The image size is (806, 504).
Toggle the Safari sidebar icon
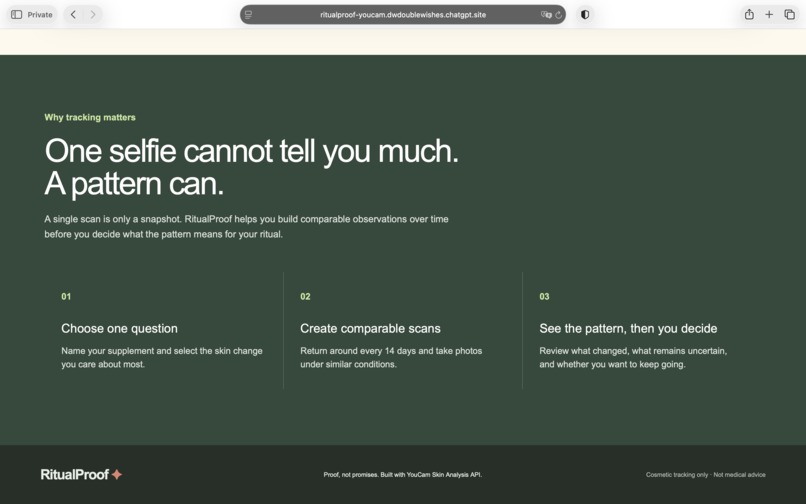(16, 14)
